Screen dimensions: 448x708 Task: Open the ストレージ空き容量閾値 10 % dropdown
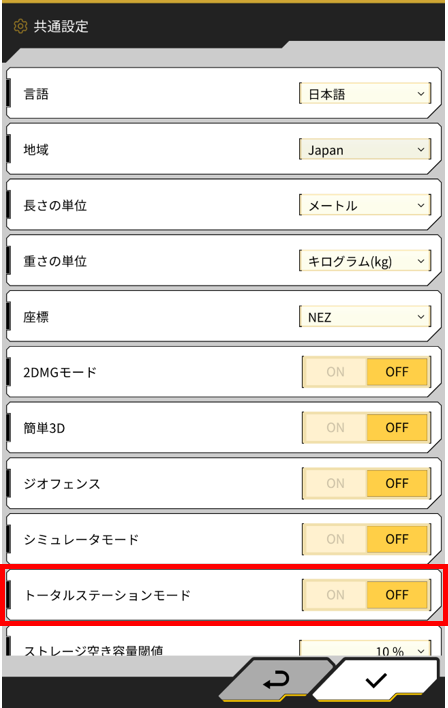click(x=365, y=648)
